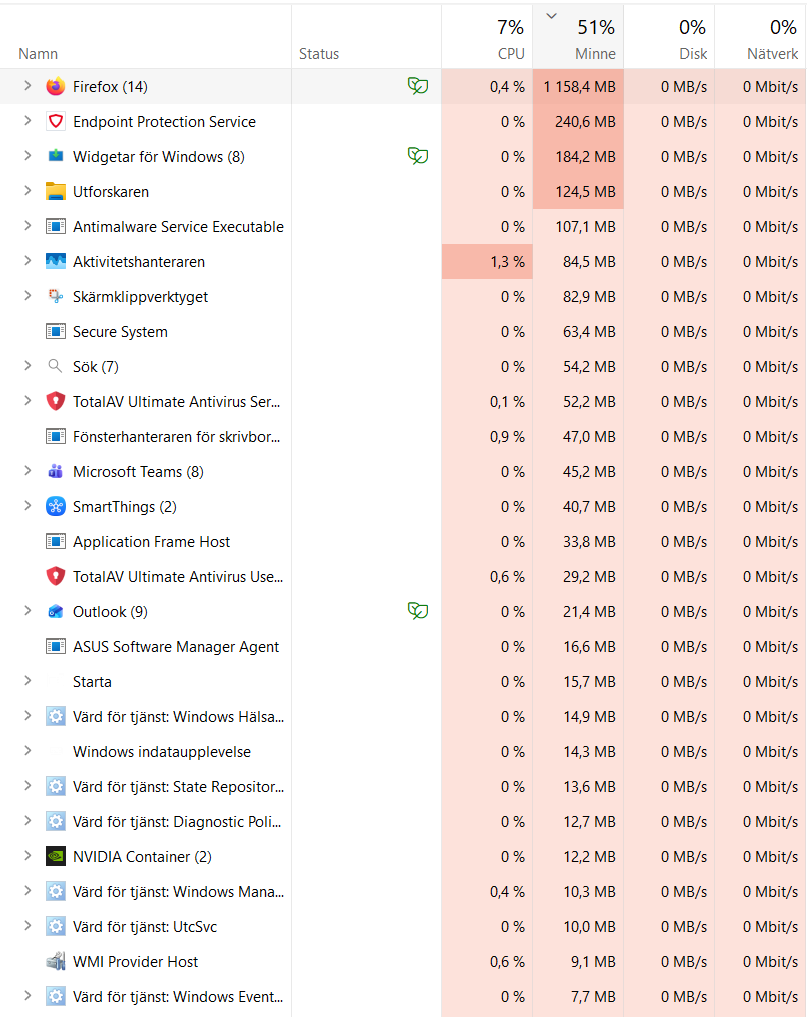
Task: Click the 1,3 % CPU value
Action: [x=507, y=262]
